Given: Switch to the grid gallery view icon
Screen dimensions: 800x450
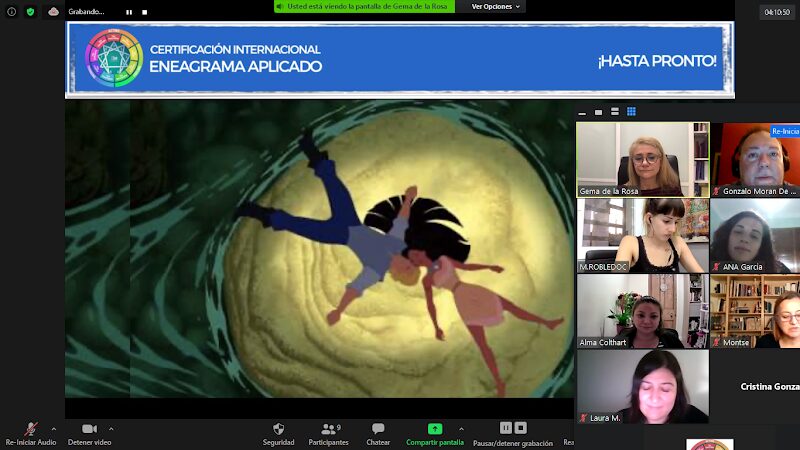Looking at the screenshot, I should [x=631, y=112].
